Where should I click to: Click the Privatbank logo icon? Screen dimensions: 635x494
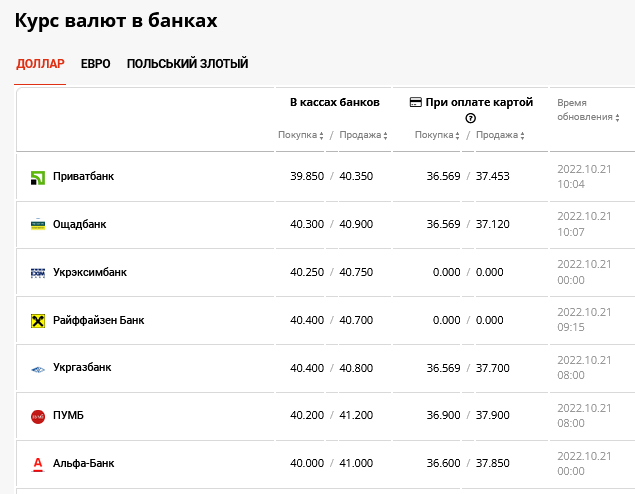(38, 177)
